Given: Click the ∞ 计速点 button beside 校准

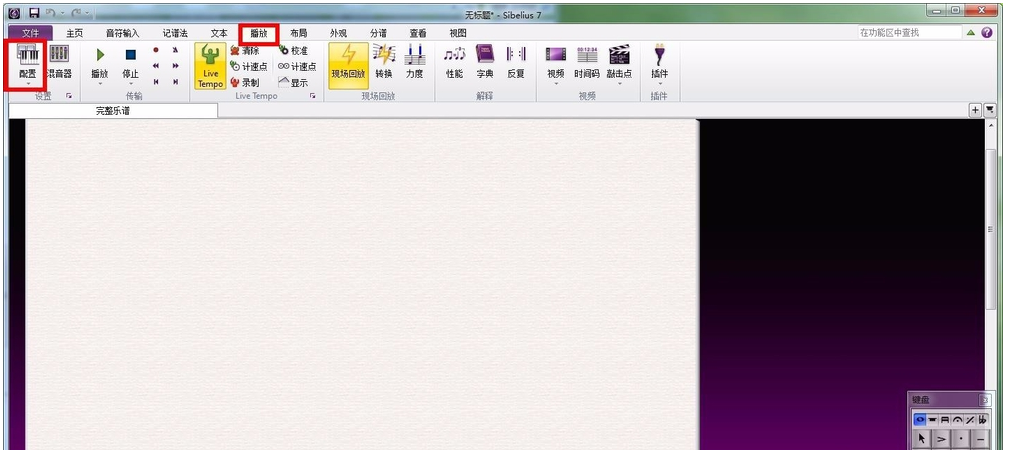Looking at the screenshot, I should [x=297, y=66].
